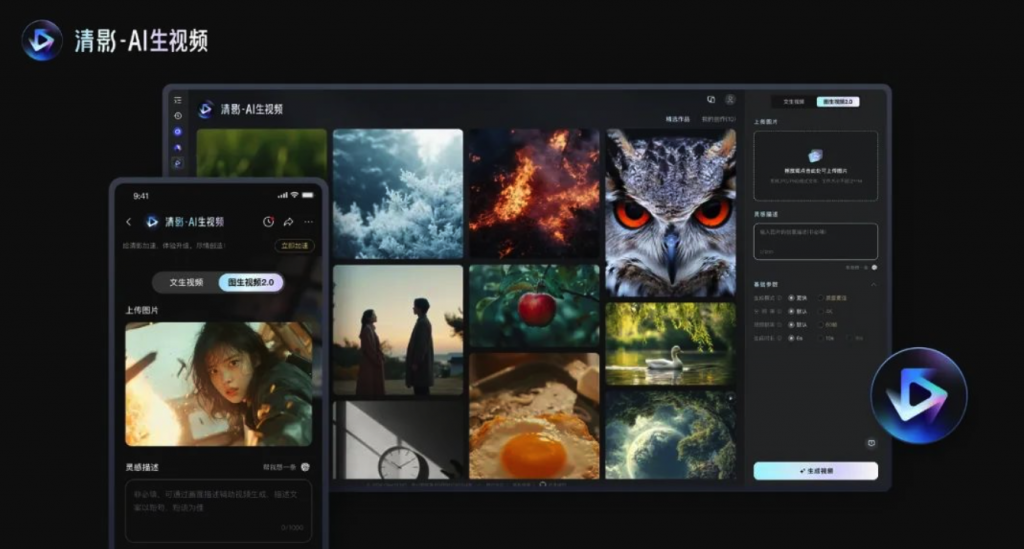Viewport: 1024px width, 549px height.
Task: Open the fried egg video thumbnail
Action: click(x=534, y=416)
